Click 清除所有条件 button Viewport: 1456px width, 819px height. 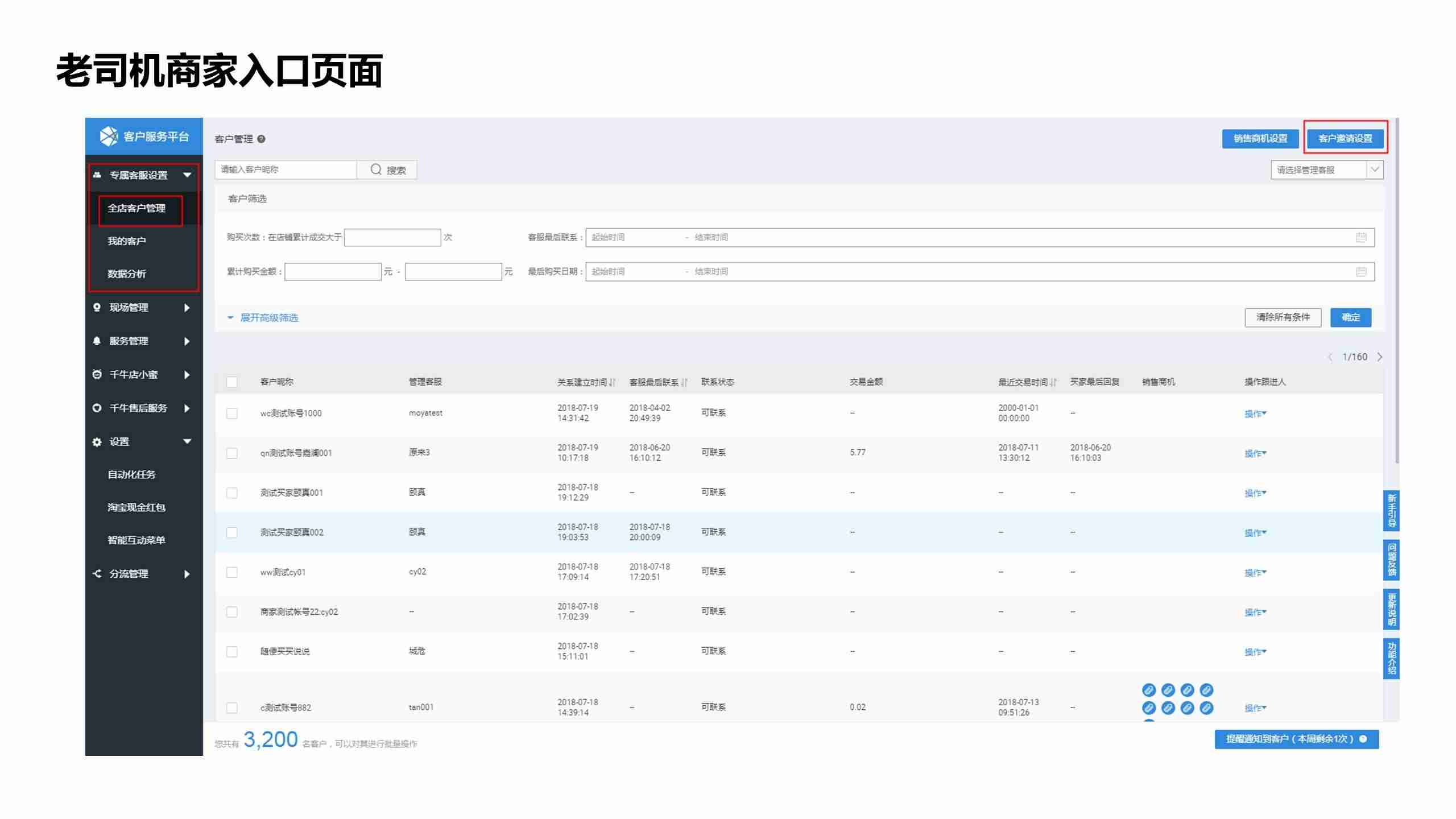1283,317
